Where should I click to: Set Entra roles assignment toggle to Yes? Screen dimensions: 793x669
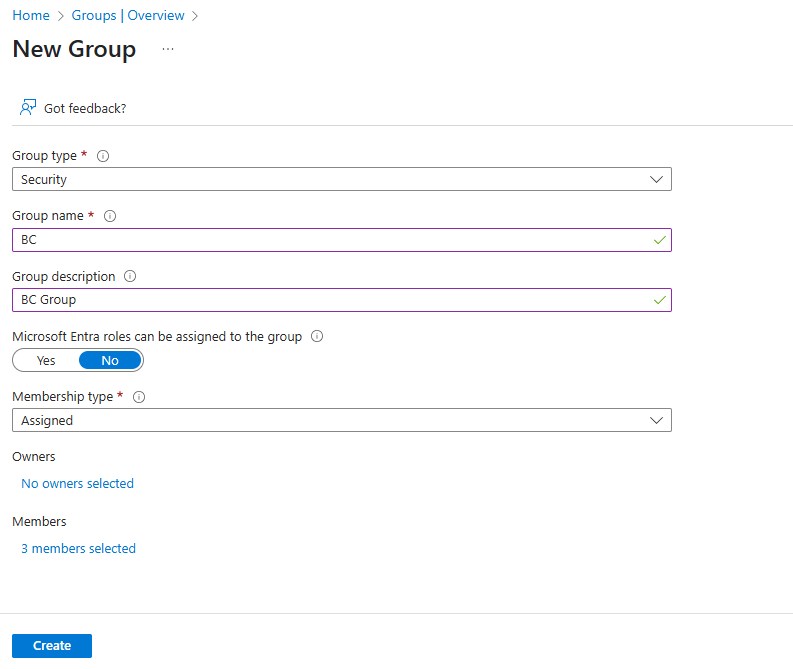[46, 361]
